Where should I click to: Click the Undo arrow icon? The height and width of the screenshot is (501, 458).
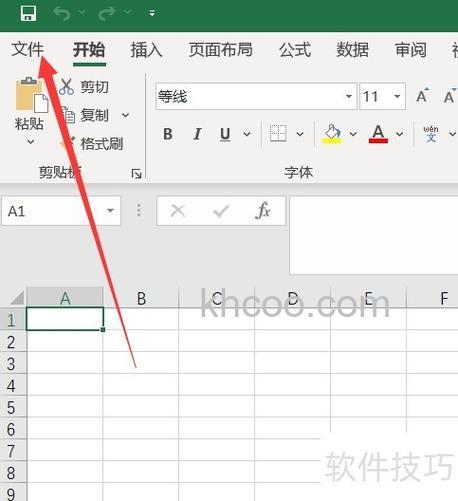(62, 13)
